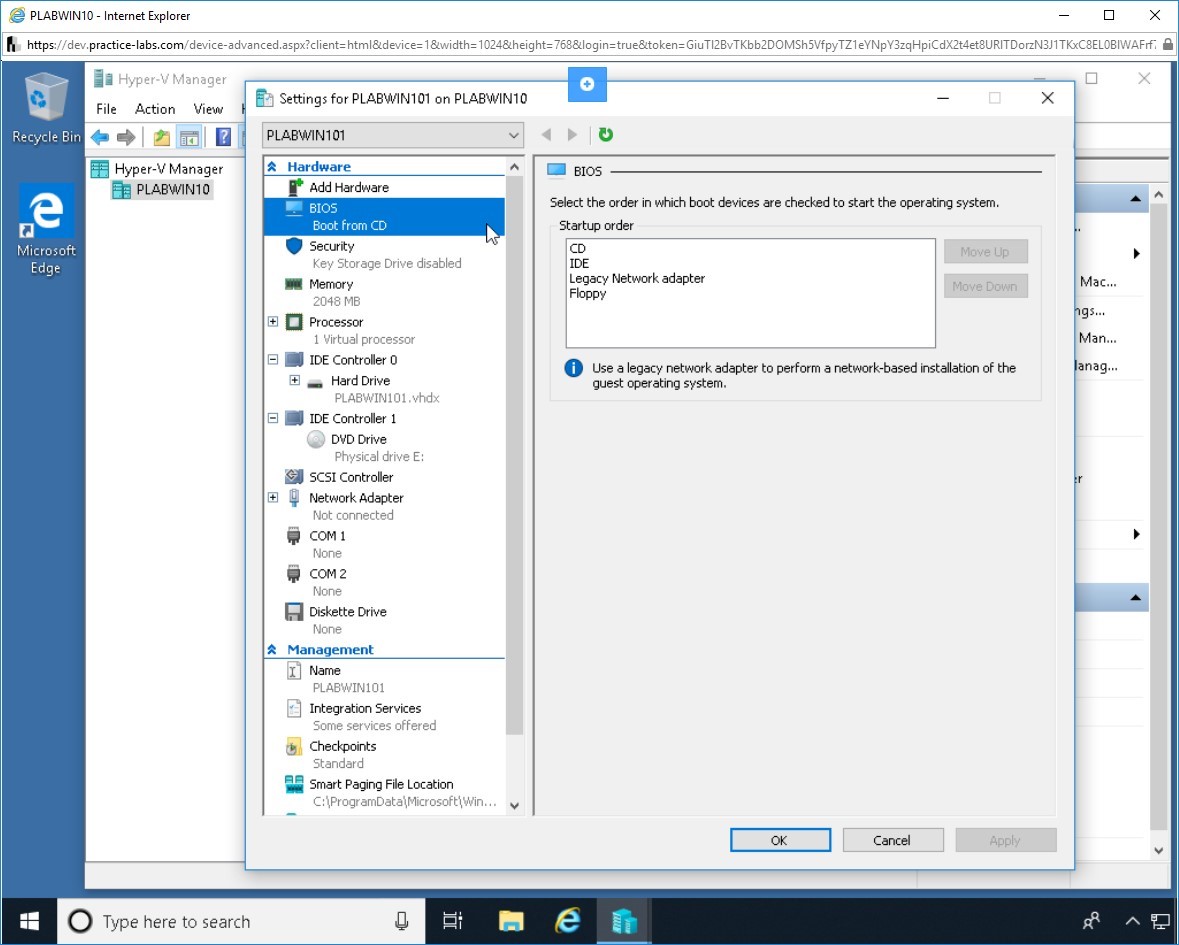Select Floppy in the startup order list
The width and height of the screenshot is (1179, 945).
(x=587, y=294)
